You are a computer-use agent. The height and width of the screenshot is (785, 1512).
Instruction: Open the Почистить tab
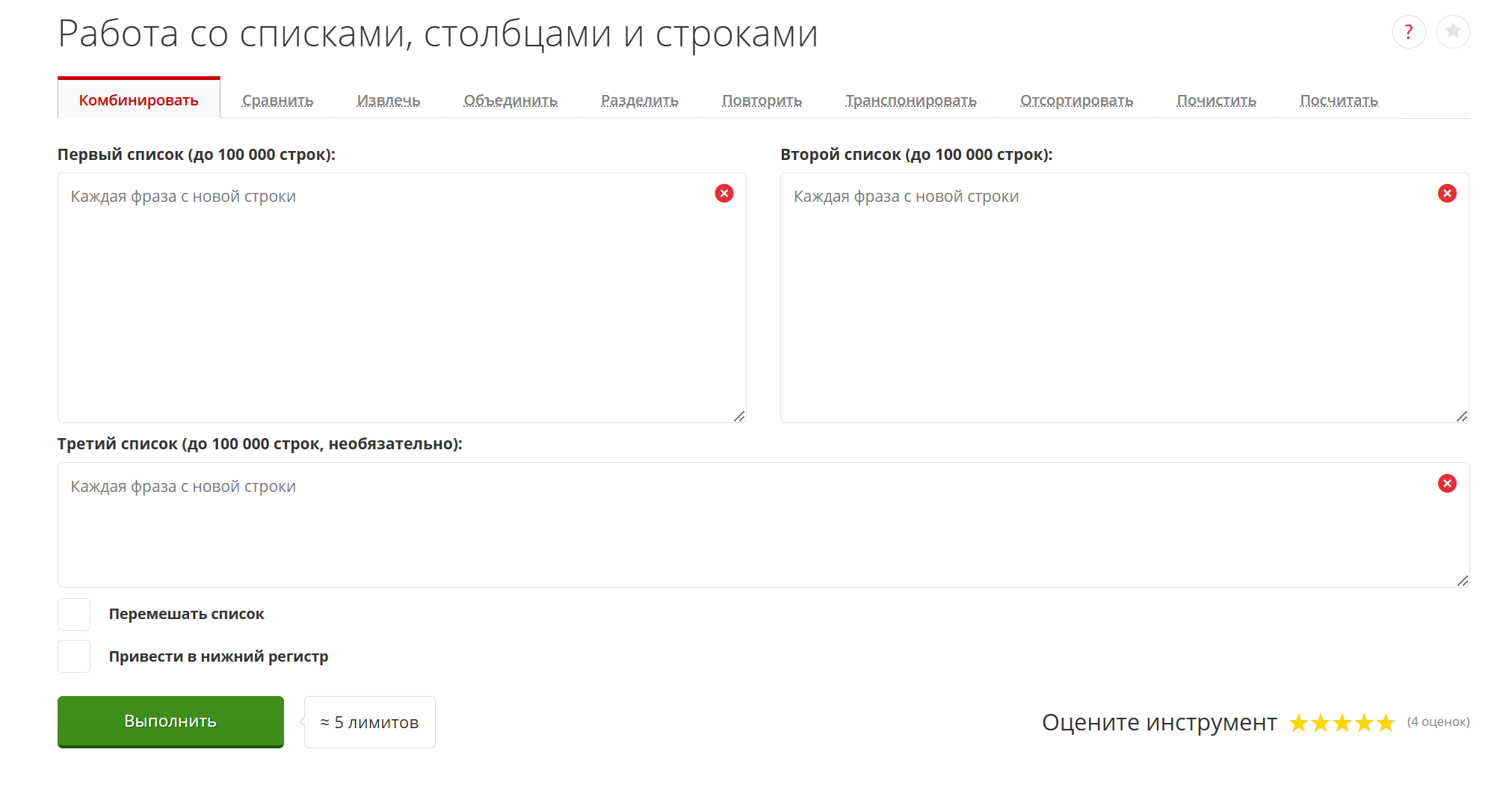tap(1216, 100)
